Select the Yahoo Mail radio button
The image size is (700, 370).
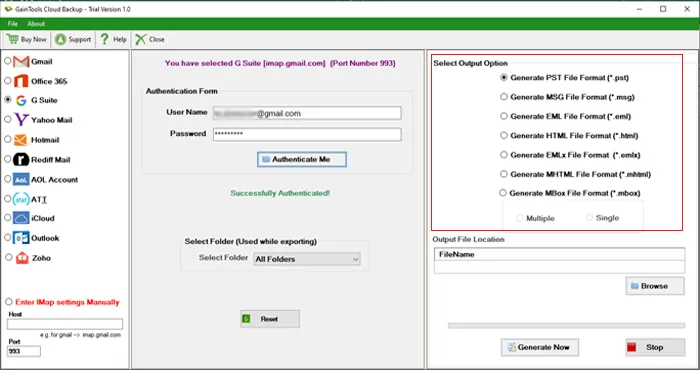pyautogui.click(x=8, y=120)
